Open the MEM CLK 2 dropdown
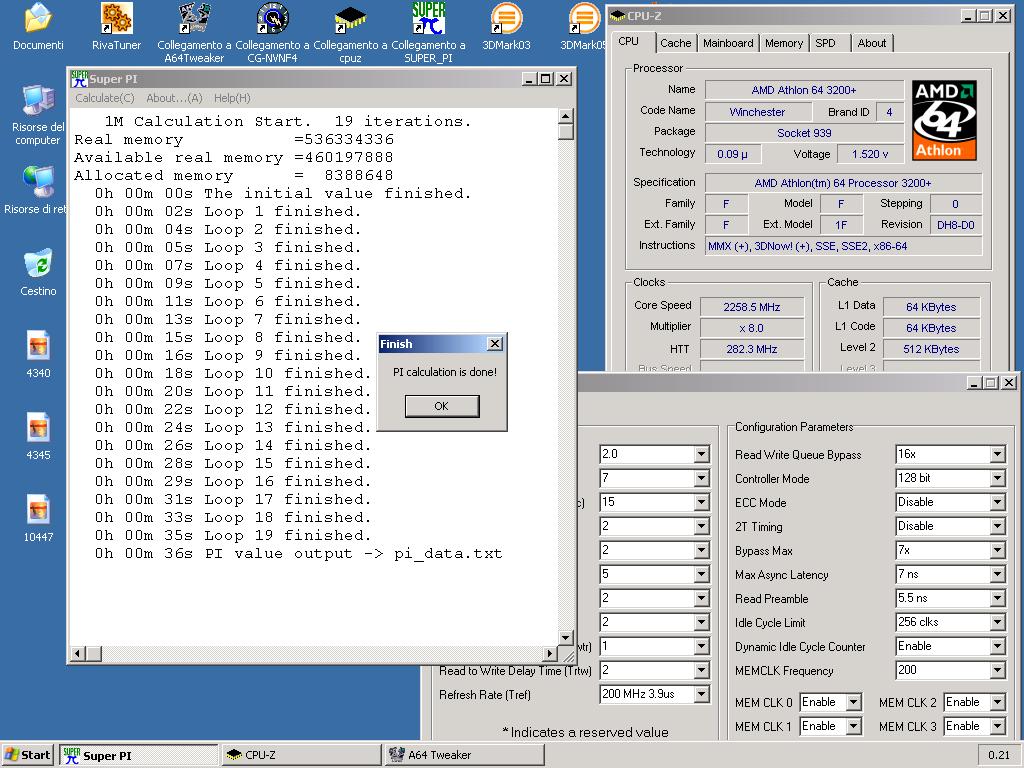The height and width of the screenshot is (768, 1024). click(997, 703)
